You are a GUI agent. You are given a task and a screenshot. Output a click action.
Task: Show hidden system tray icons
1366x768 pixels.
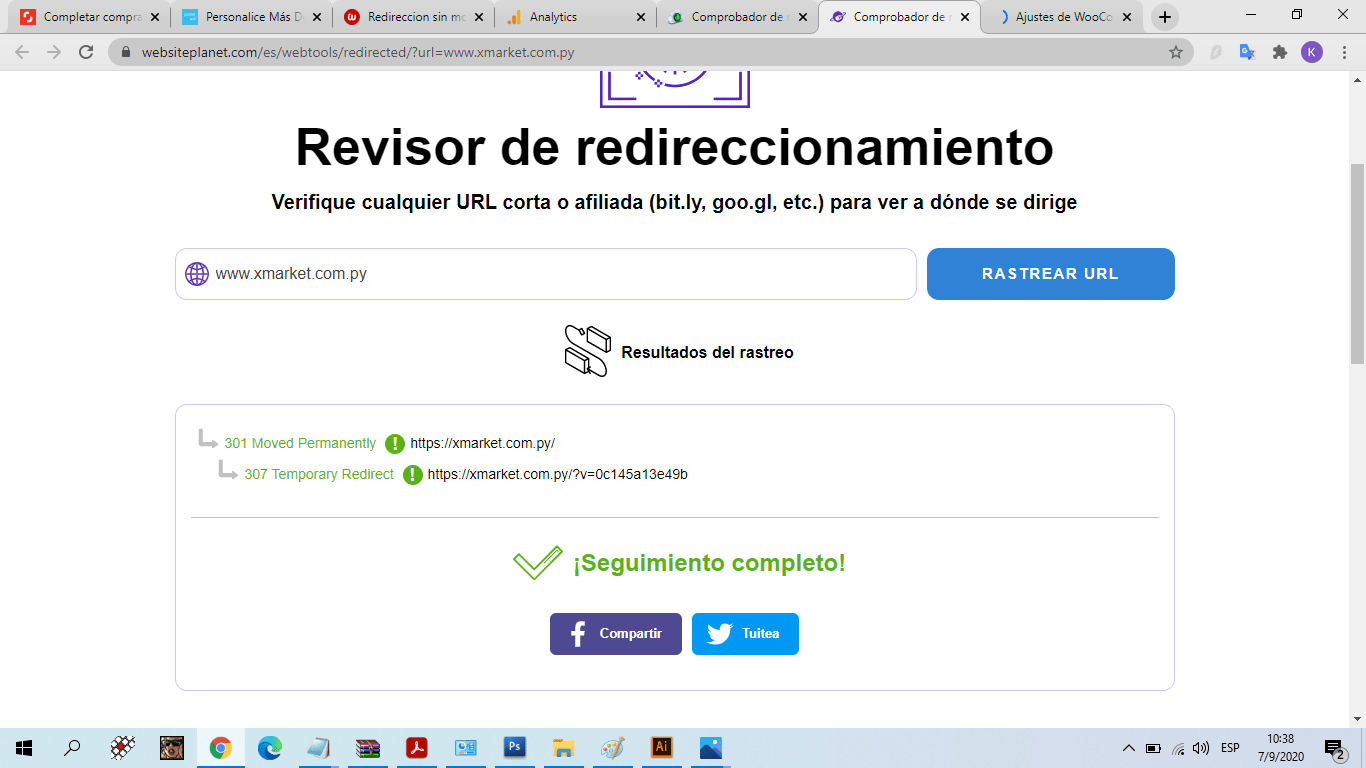(1129, 748)
